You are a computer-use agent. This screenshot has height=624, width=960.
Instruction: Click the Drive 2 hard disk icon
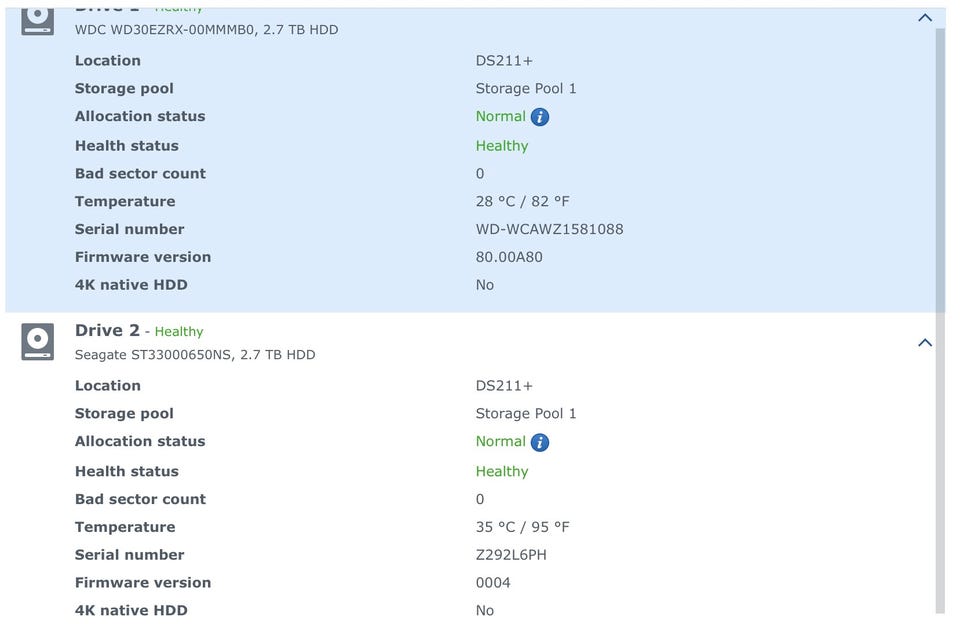point(38,341)
